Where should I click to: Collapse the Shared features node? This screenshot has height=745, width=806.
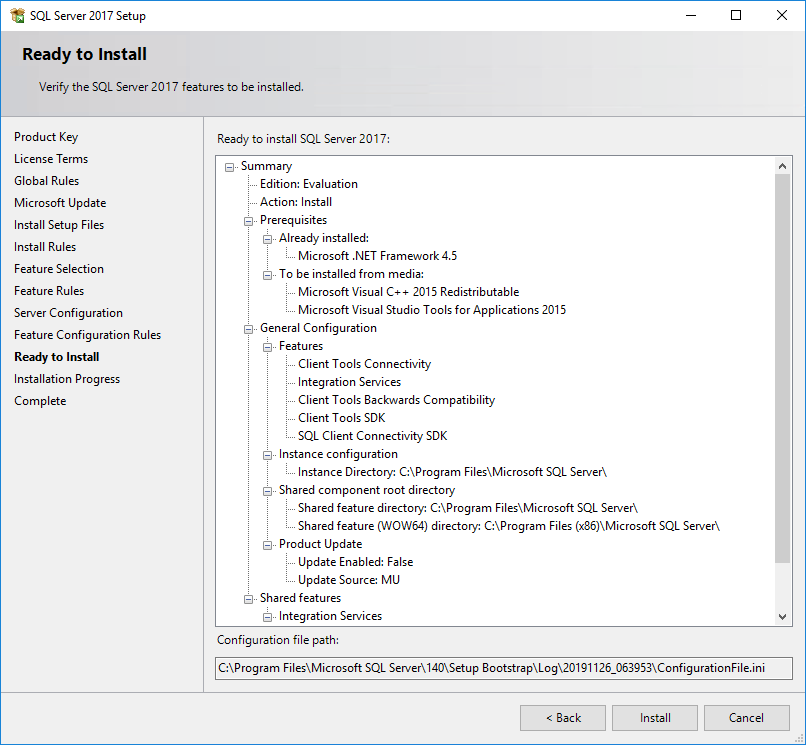(248, 599)
